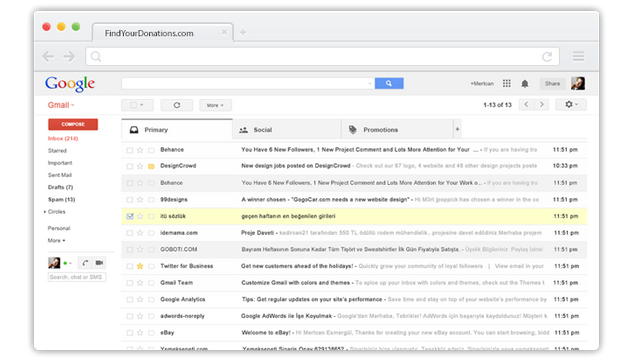Expand the search options arrow
The width and height of the screenshot is (640, 360).
click(370, 84)
